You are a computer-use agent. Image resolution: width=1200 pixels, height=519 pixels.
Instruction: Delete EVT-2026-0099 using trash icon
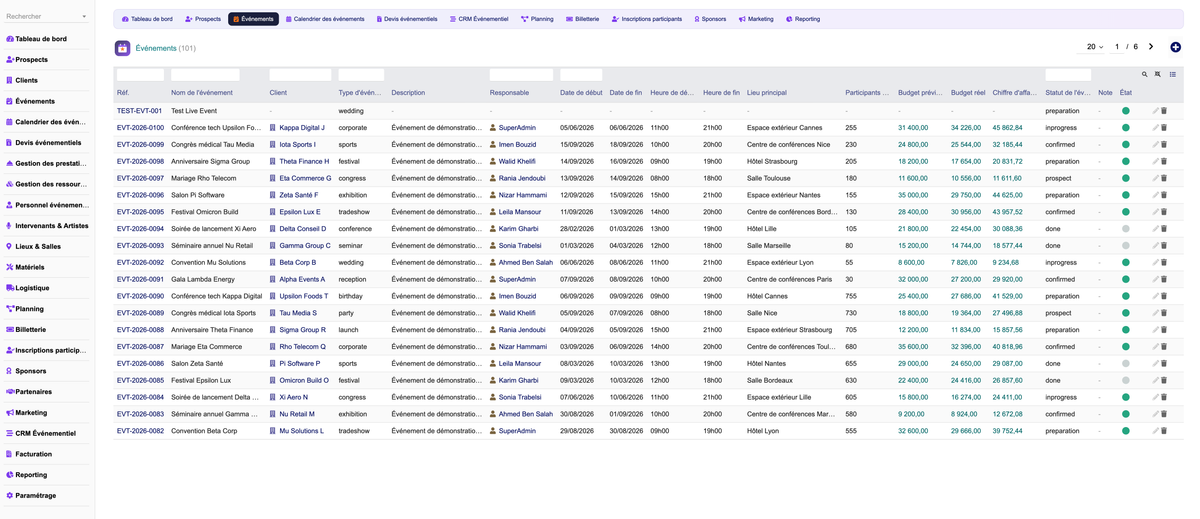(1164, 145)
